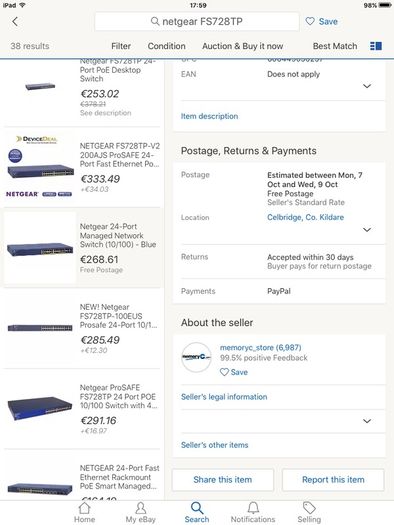394x525 pixels.
Task: Switch results layout with view icon
Action: [376, 46]
